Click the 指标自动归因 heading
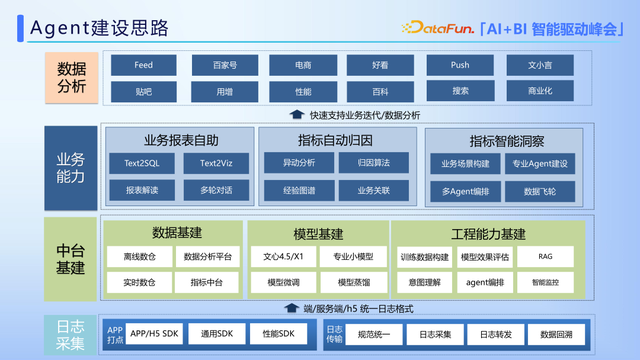 pos(335,141)
